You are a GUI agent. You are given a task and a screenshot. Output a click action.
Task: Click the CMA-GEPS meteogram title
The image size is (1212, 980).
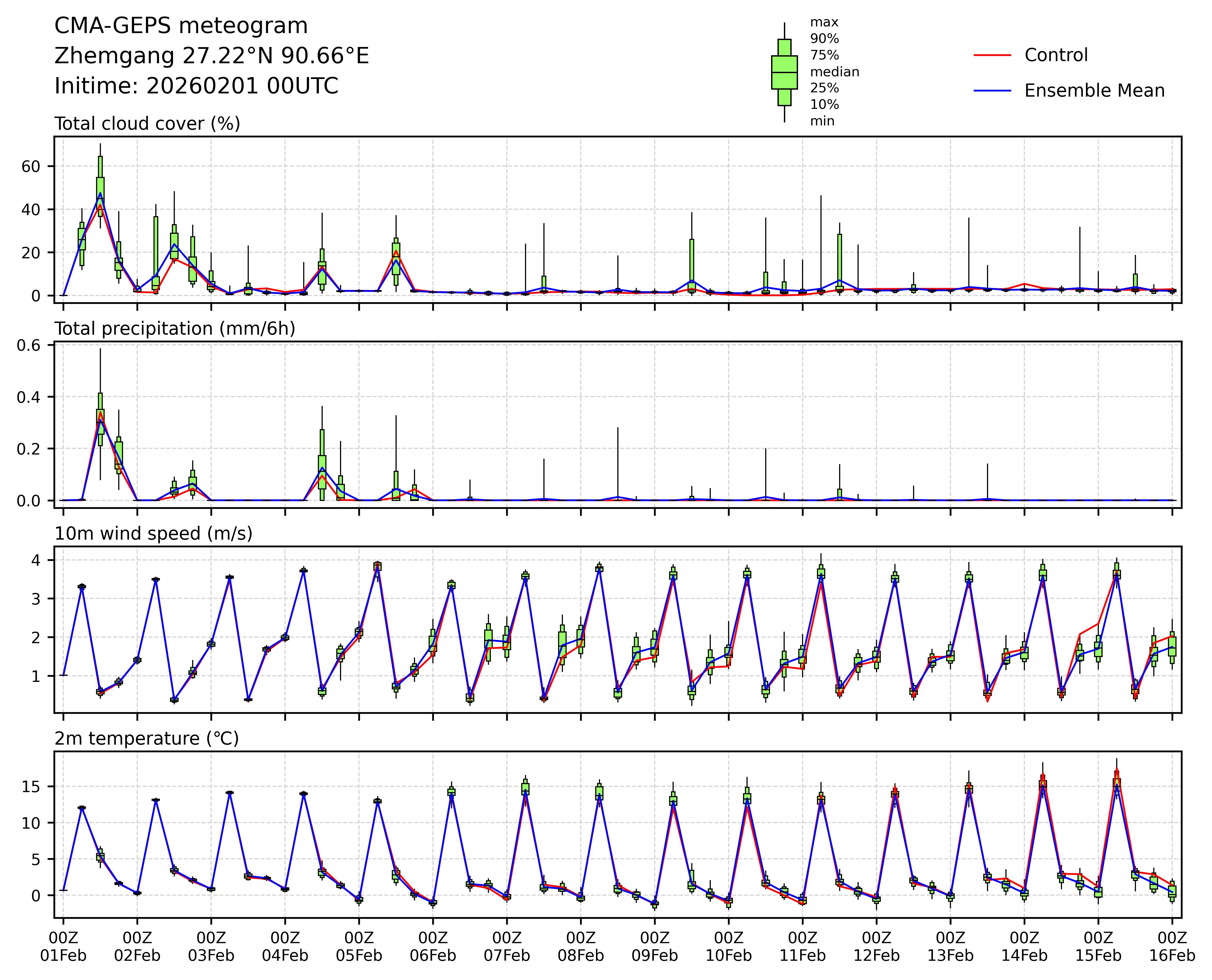click(x=181, y=26)
